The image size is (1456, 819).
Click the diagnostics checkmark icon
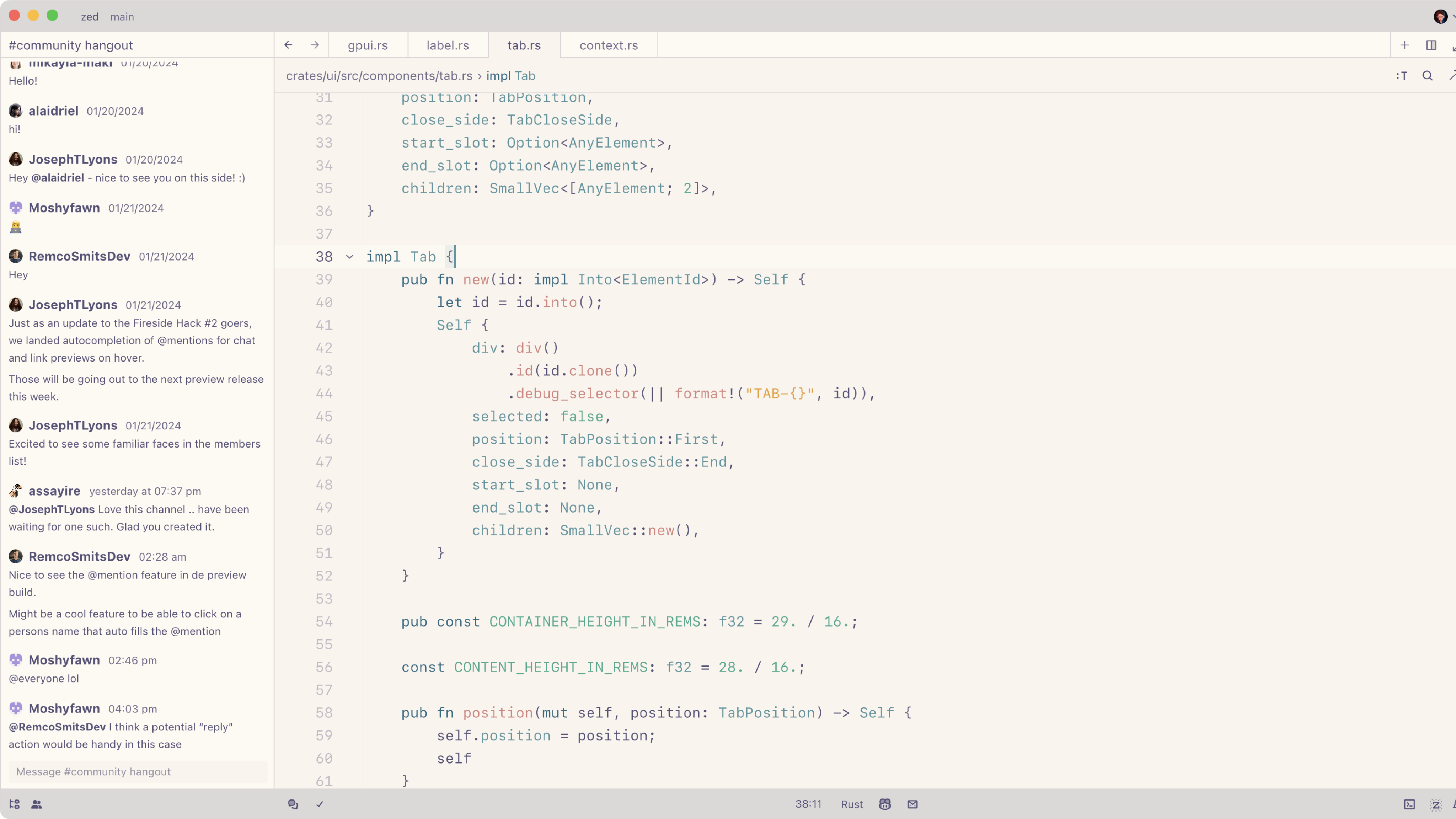coord(320,804)
